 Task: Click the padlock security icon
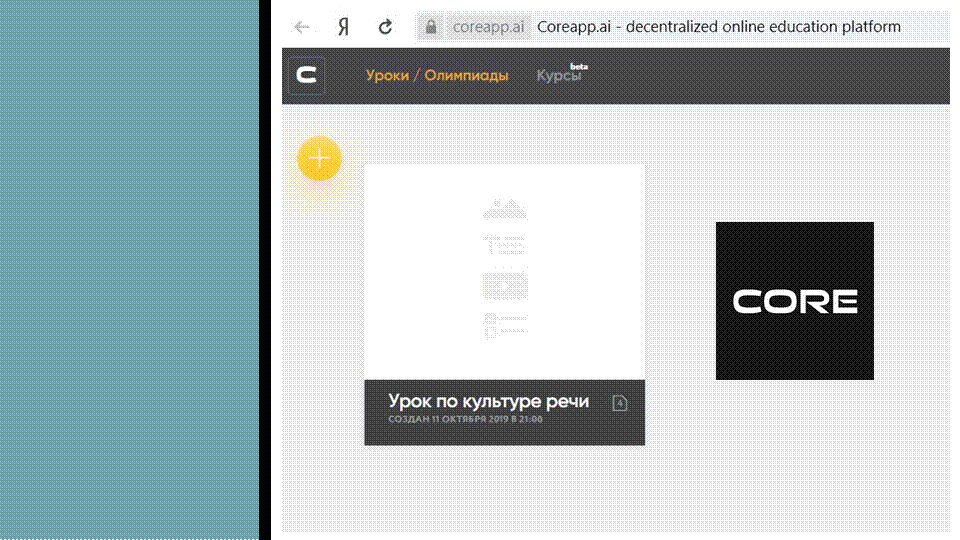(x=431, y=27)
